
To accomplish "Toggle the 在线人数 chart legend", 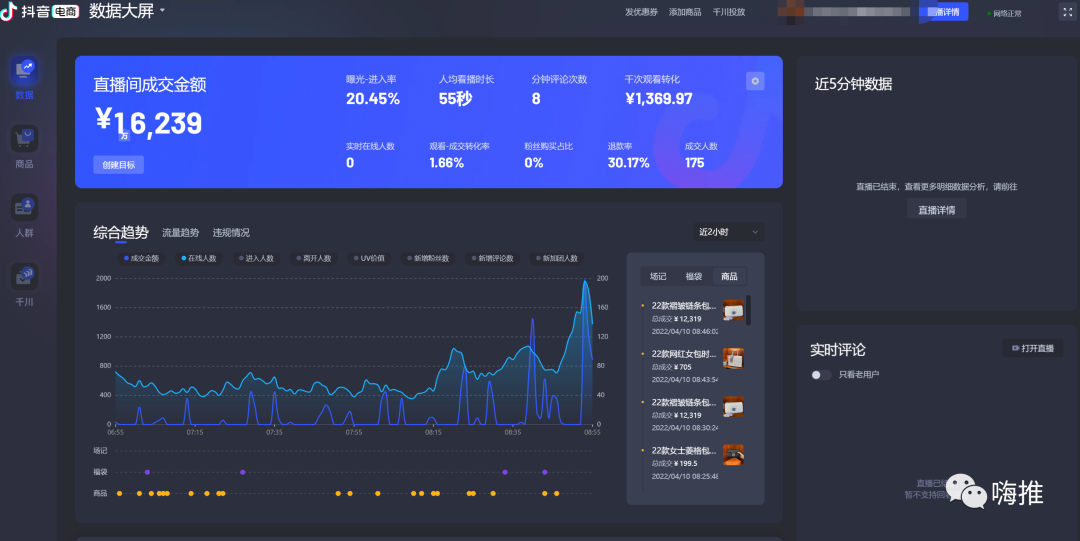I will [198, 258].
